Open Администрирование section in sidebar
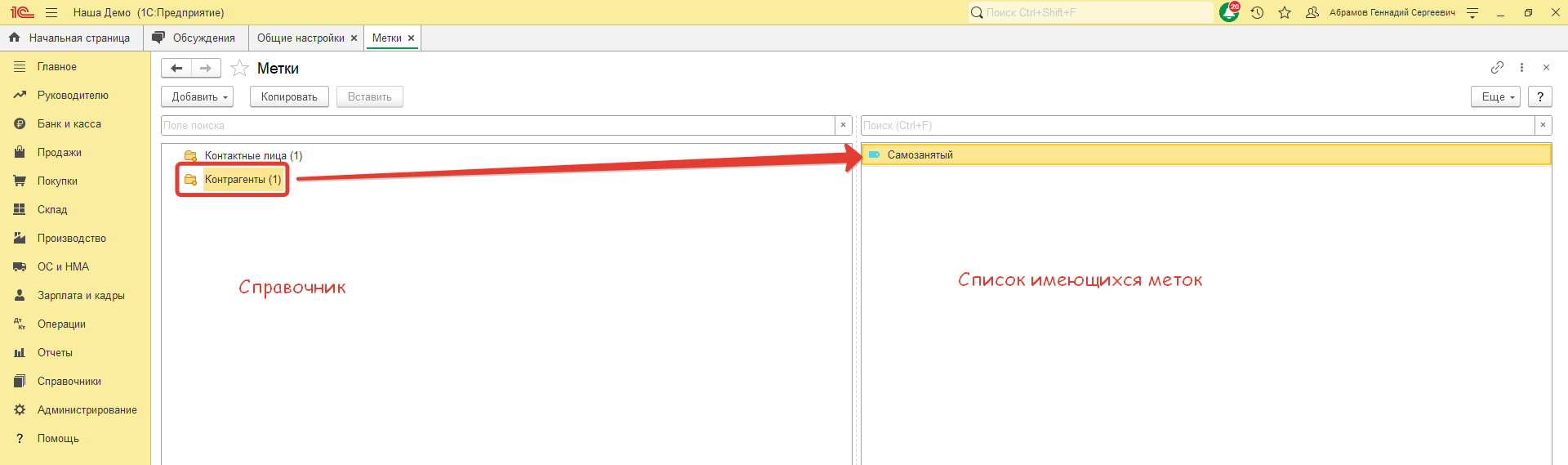 point(87,409)
